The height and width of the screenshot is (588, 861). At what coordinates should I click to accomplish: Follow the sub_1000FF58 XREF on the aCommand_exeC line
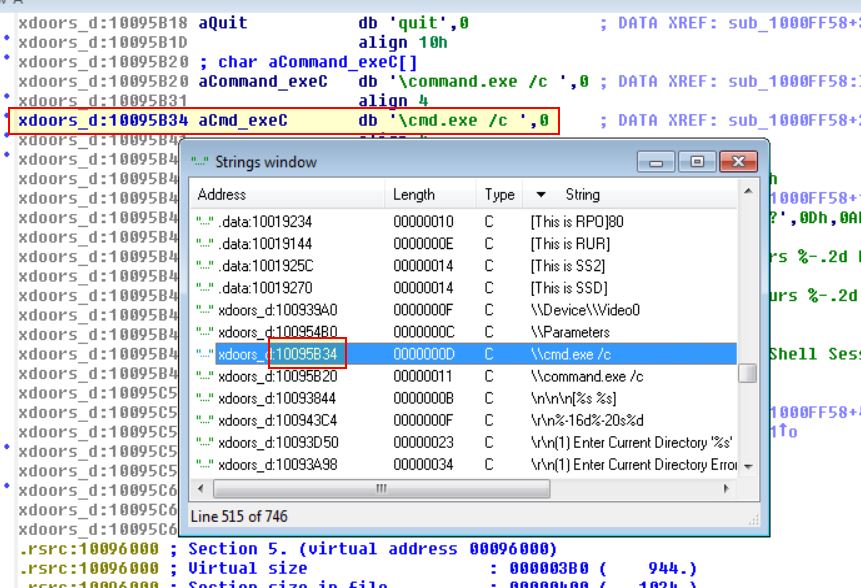[793, 81]
